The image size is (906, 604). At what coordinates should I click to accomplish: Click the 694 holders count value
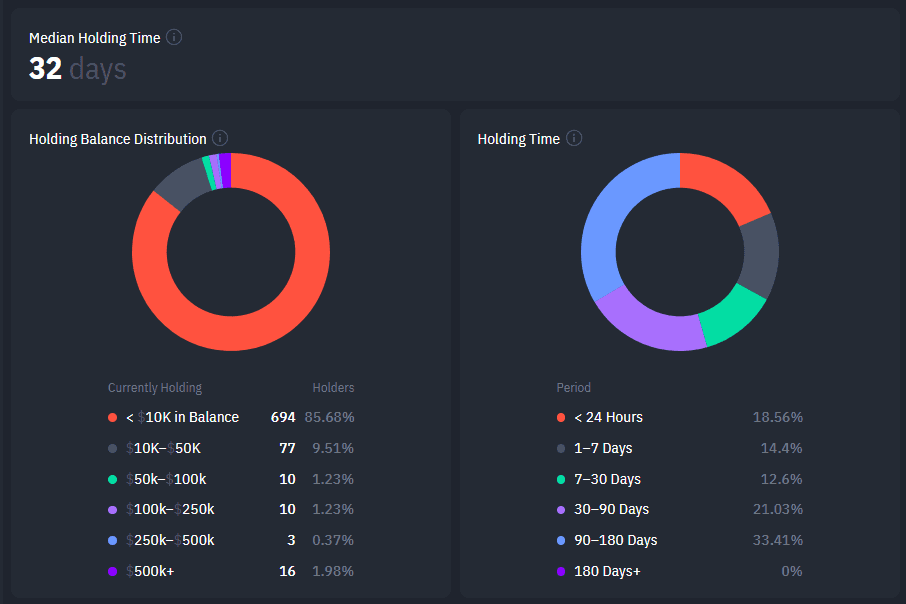pyautogui.click(x=282, y=417)
